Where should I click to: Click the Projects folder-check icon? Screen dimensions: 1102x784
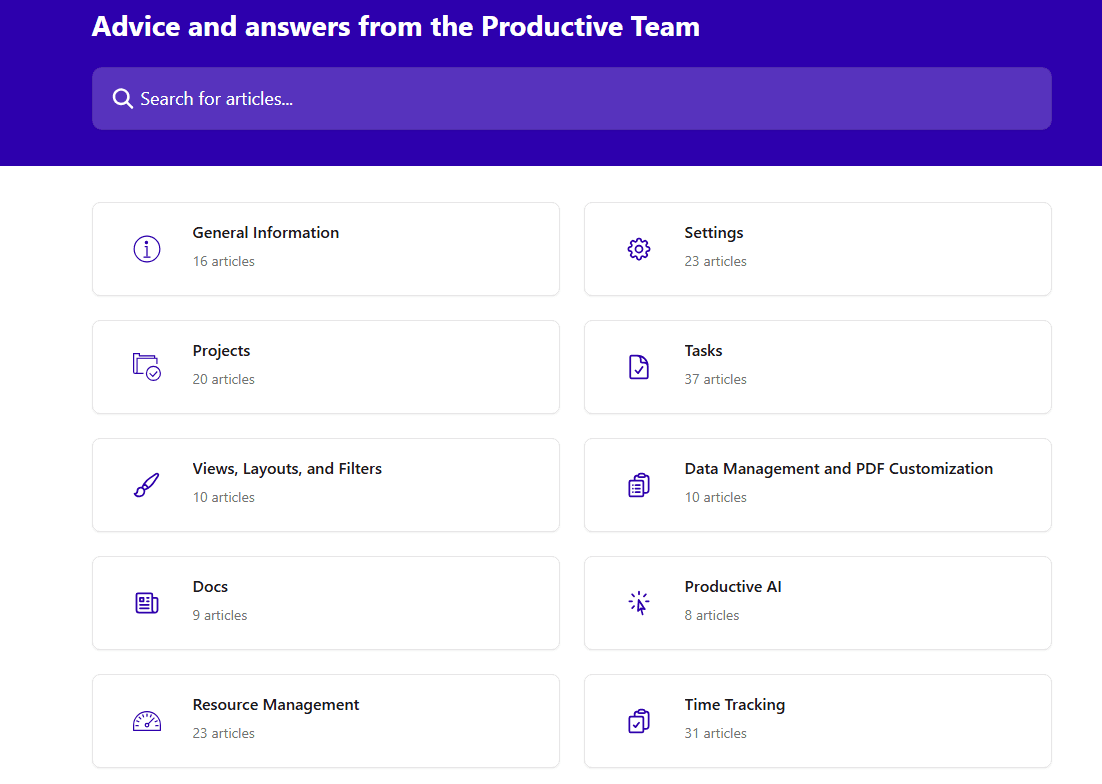click(x=147, y=367)
